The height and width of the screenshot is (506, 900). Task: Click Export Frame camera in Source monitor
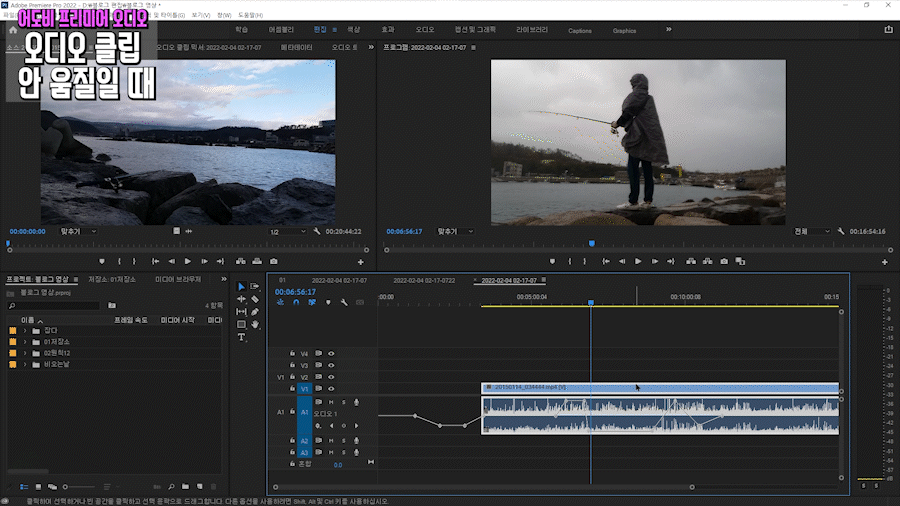click(x=274, y=262)
